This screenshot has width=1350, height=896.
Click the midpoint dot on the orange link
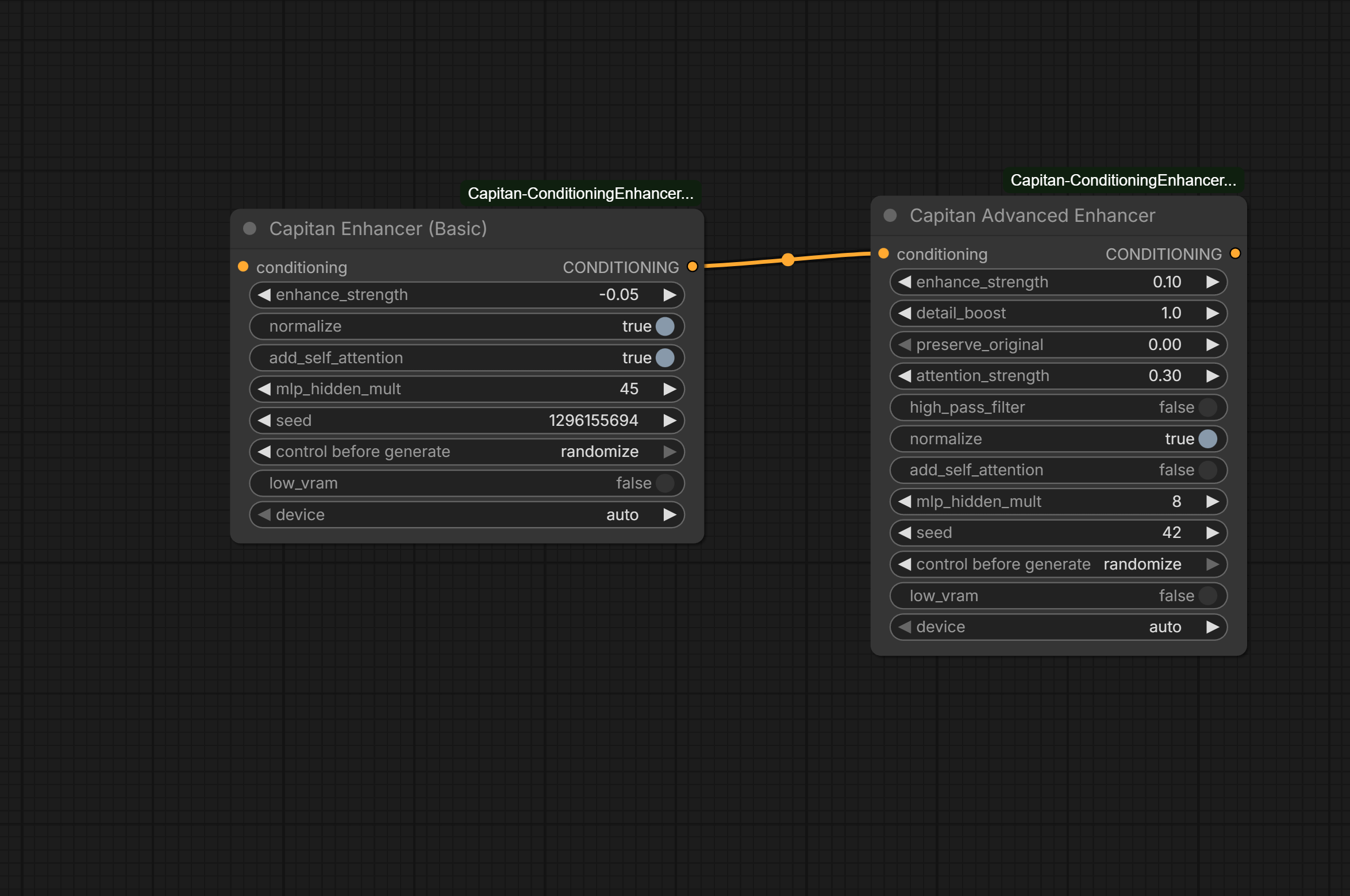coord(788,260)
